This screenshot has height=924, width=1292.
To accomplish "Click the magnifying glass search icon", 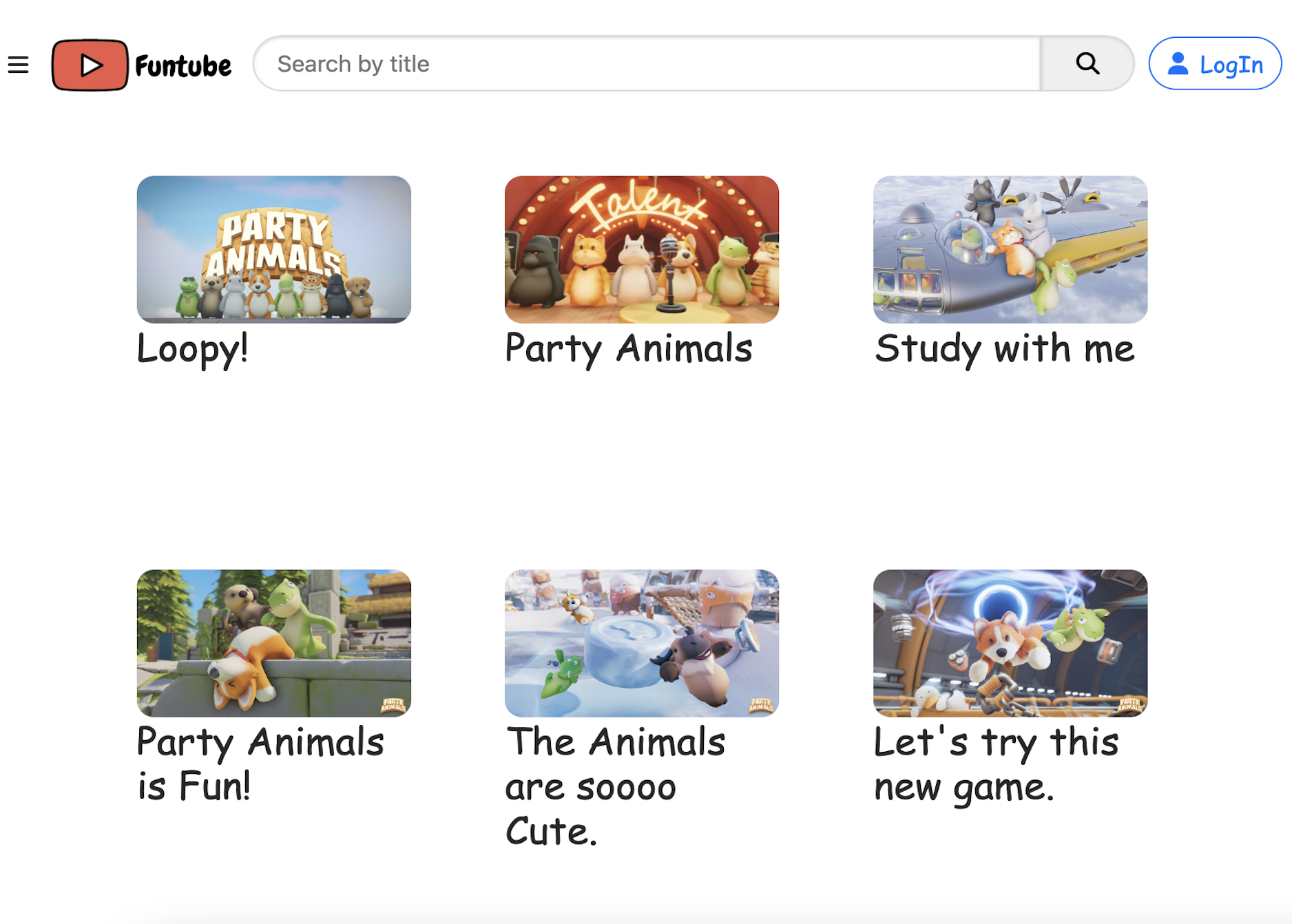I will (1087, 63).
